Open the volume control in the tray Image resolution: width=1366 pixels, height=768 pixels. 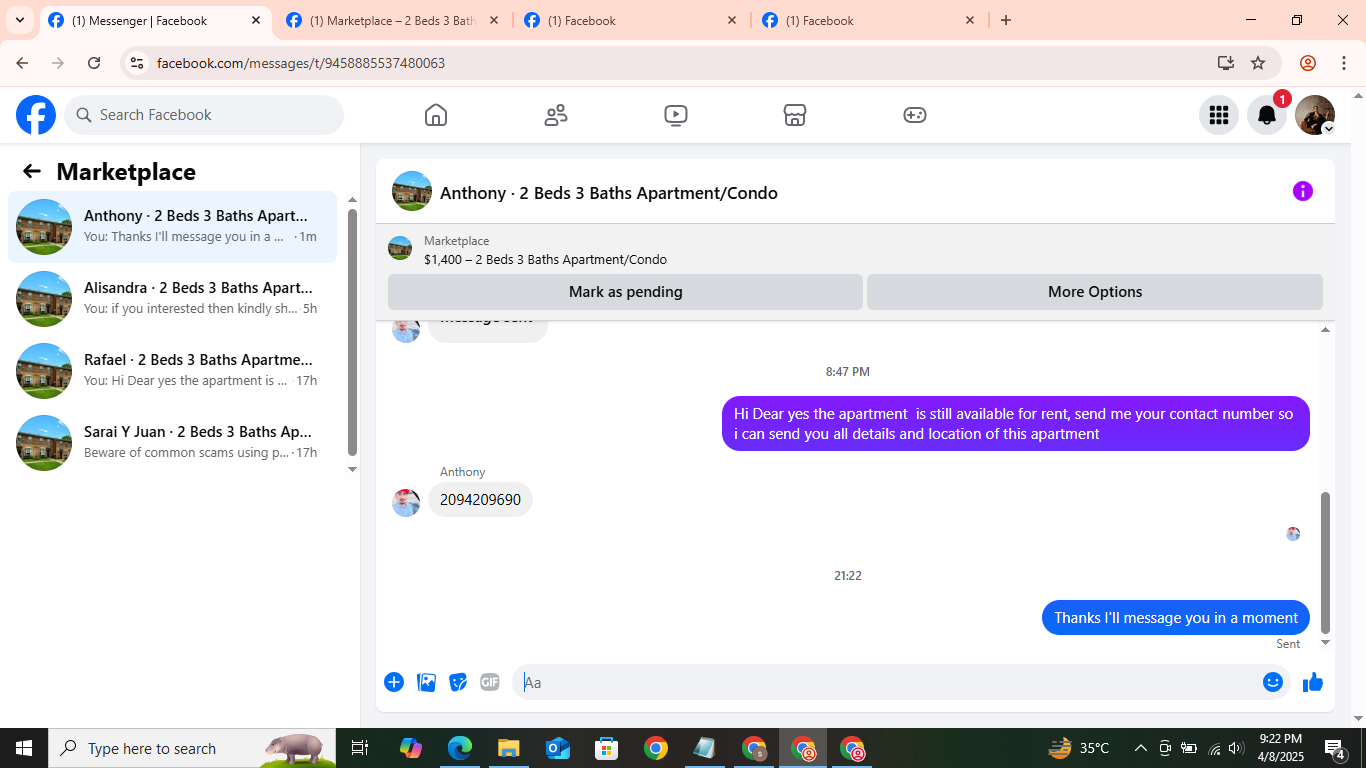[1238, 748]
